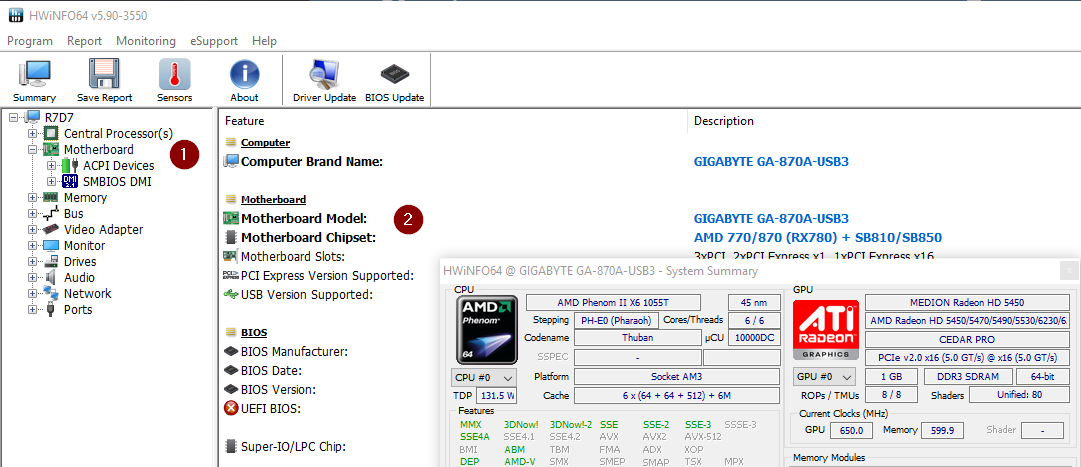Image resolution: width=1081 pixels, height=467 pixels.
Task: Select the Network tree item label
Action: pos(88,293)
